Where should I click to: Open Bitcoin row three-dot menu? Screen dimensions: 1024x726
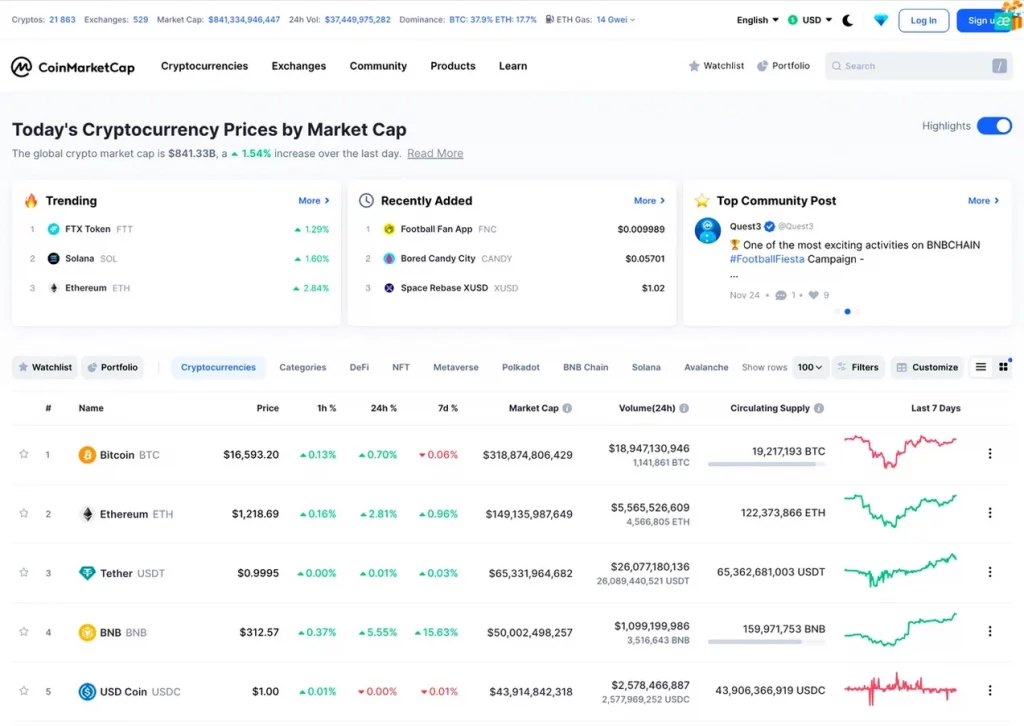coord(990,454)
